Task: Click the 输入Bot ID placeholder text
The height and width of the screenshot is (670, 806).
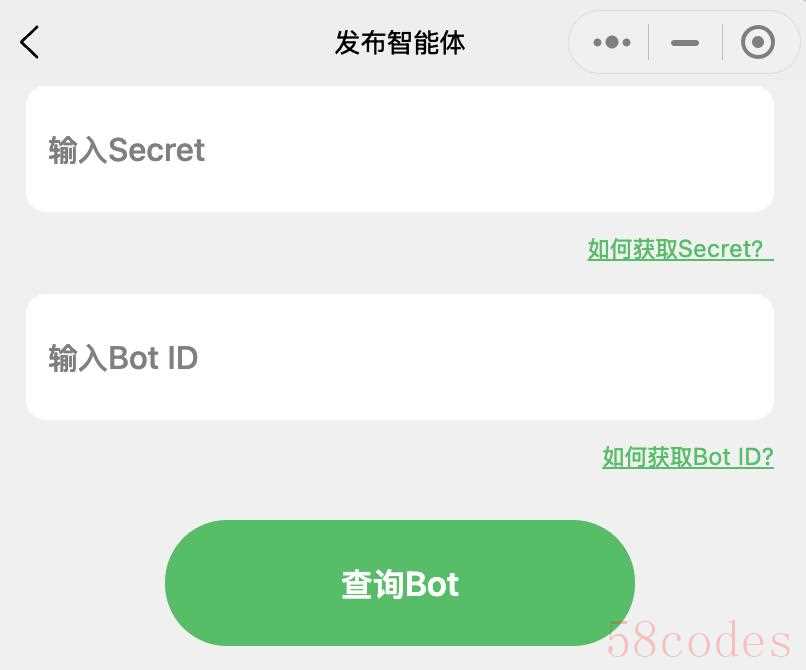Action: coord(123,358)
